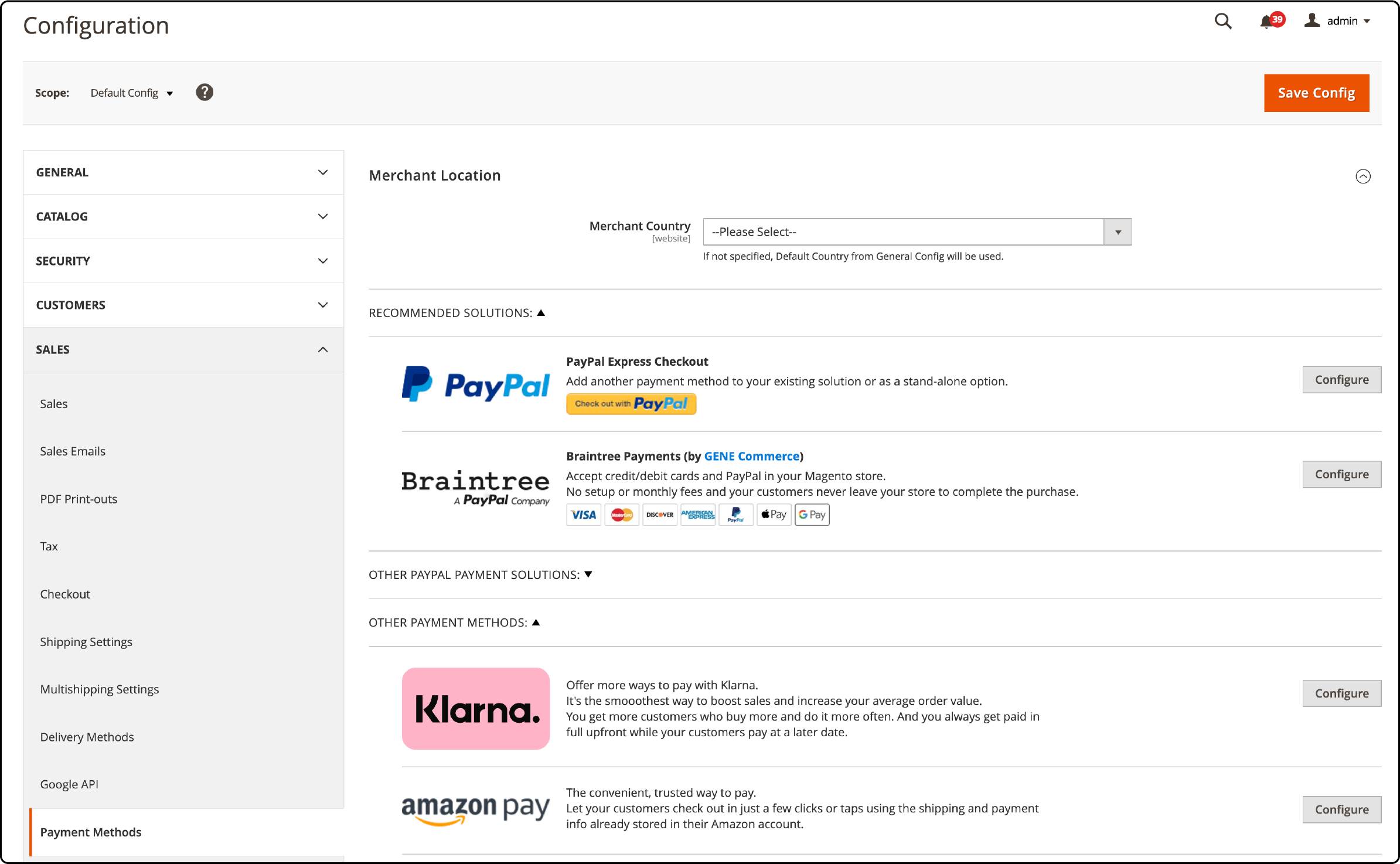This screenshot has width=1400, height=864.
Task: Configure Klarna payment method
Action: (x=1341, y=693)
